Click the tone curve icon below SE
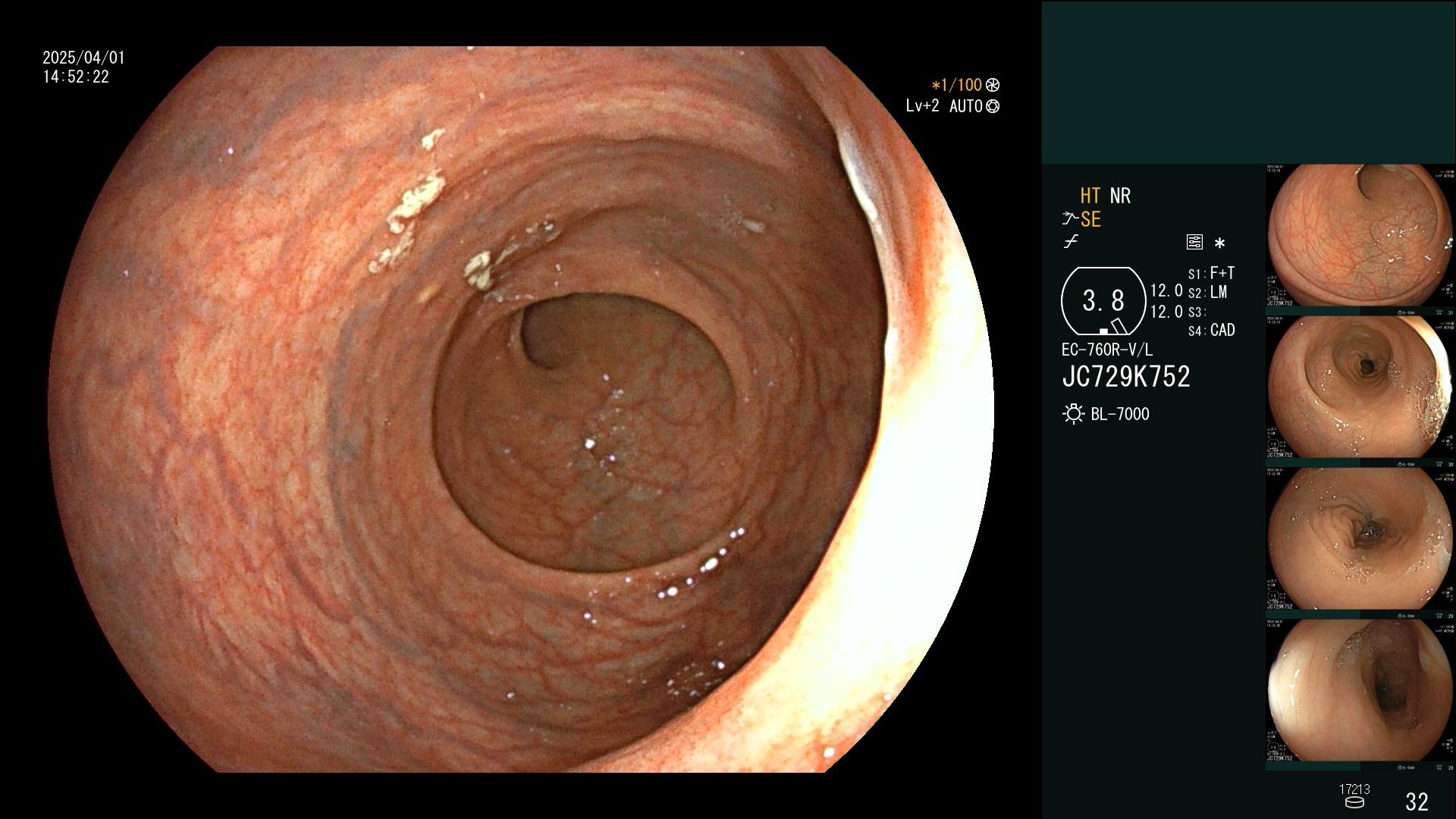1456x819 pixels. click(x=1071, y=243)
